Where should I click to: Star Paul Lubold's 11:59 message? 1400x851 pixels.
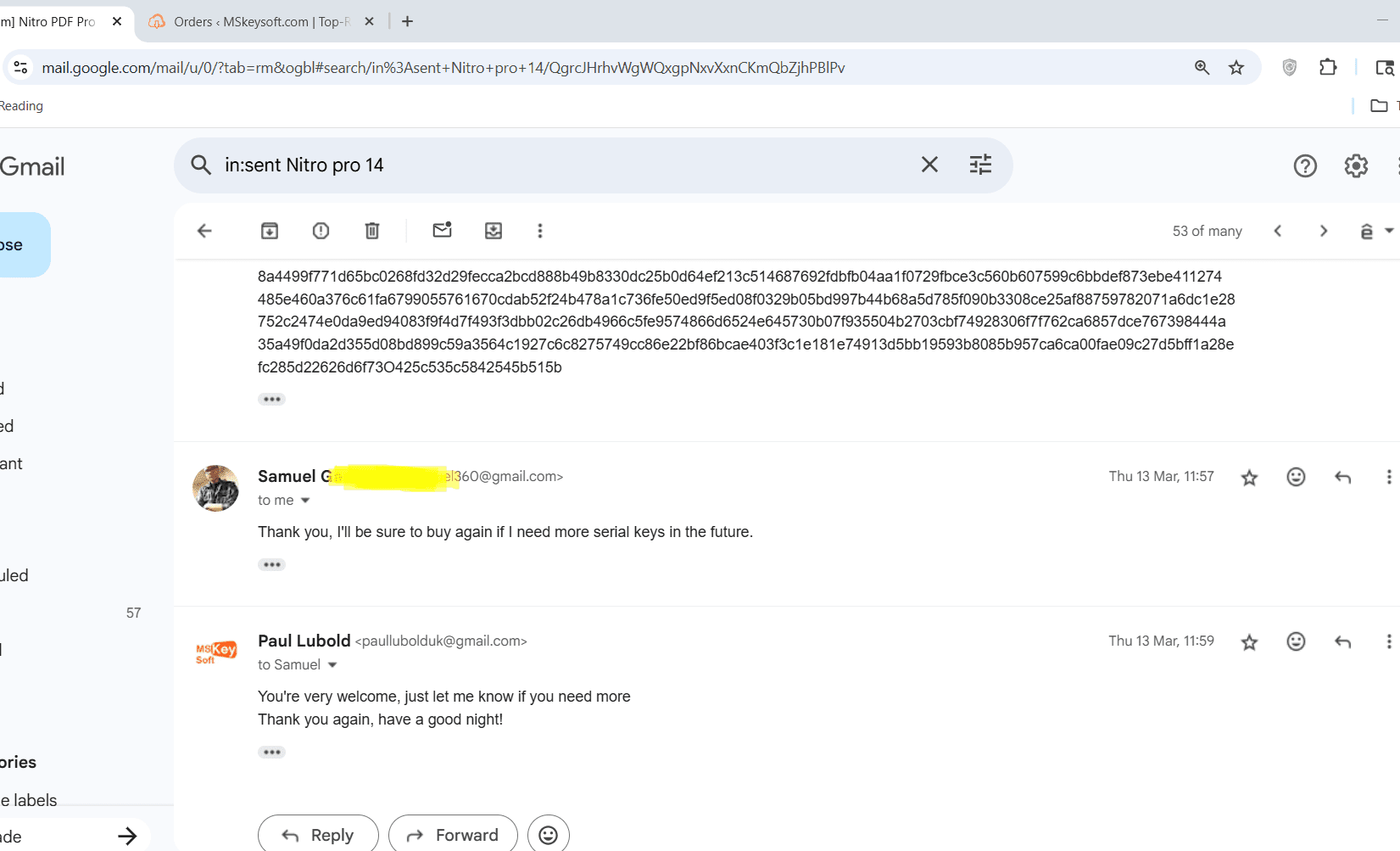pos(1249,642)
